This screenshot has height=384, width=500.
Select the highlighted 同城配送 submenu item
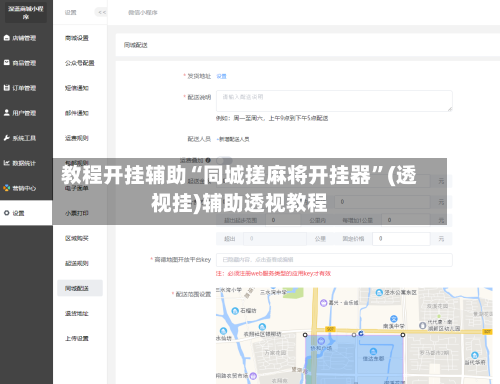coord(80,288)
